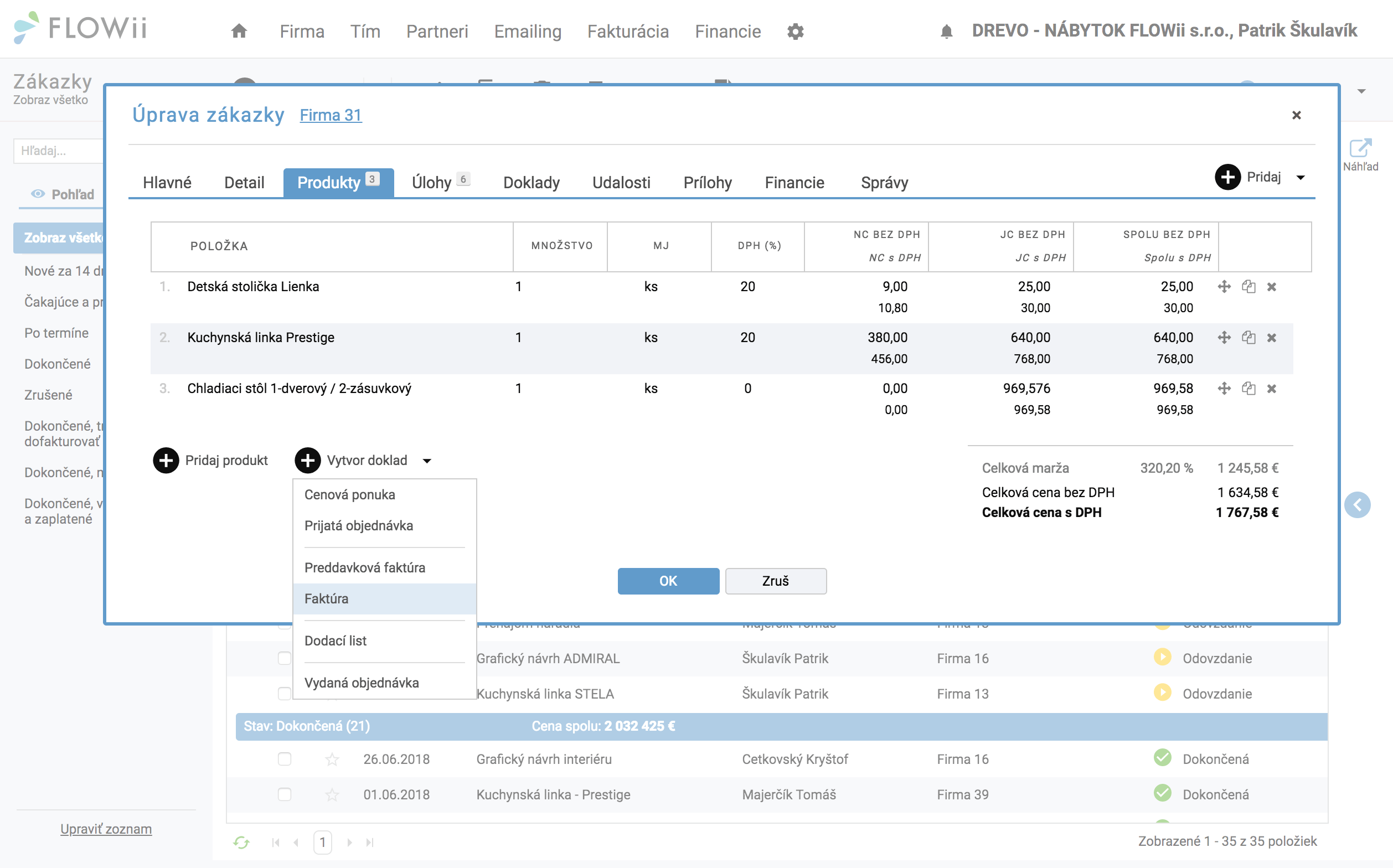Click the Náhľad preview icon
Screen dimensions: 1393x868
click(1360, 148)
